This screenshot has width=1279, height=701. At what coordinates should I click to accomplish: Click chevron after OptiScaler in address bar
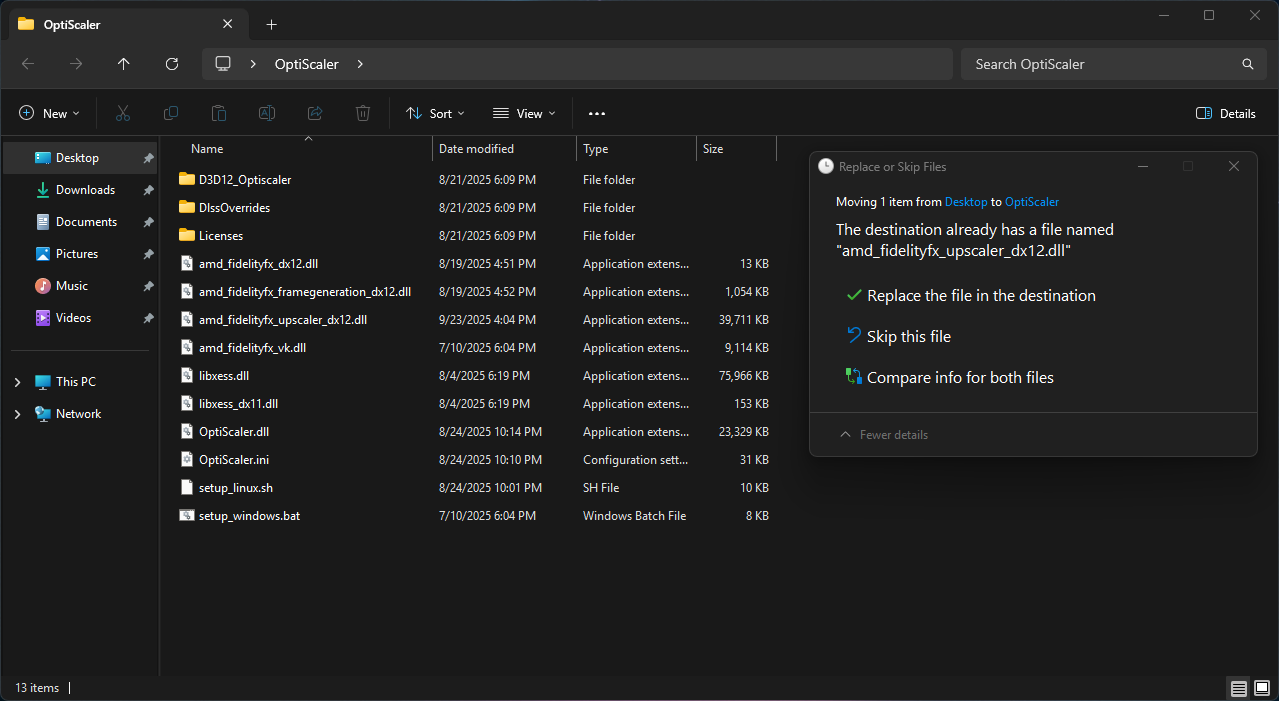pos(360,64)
